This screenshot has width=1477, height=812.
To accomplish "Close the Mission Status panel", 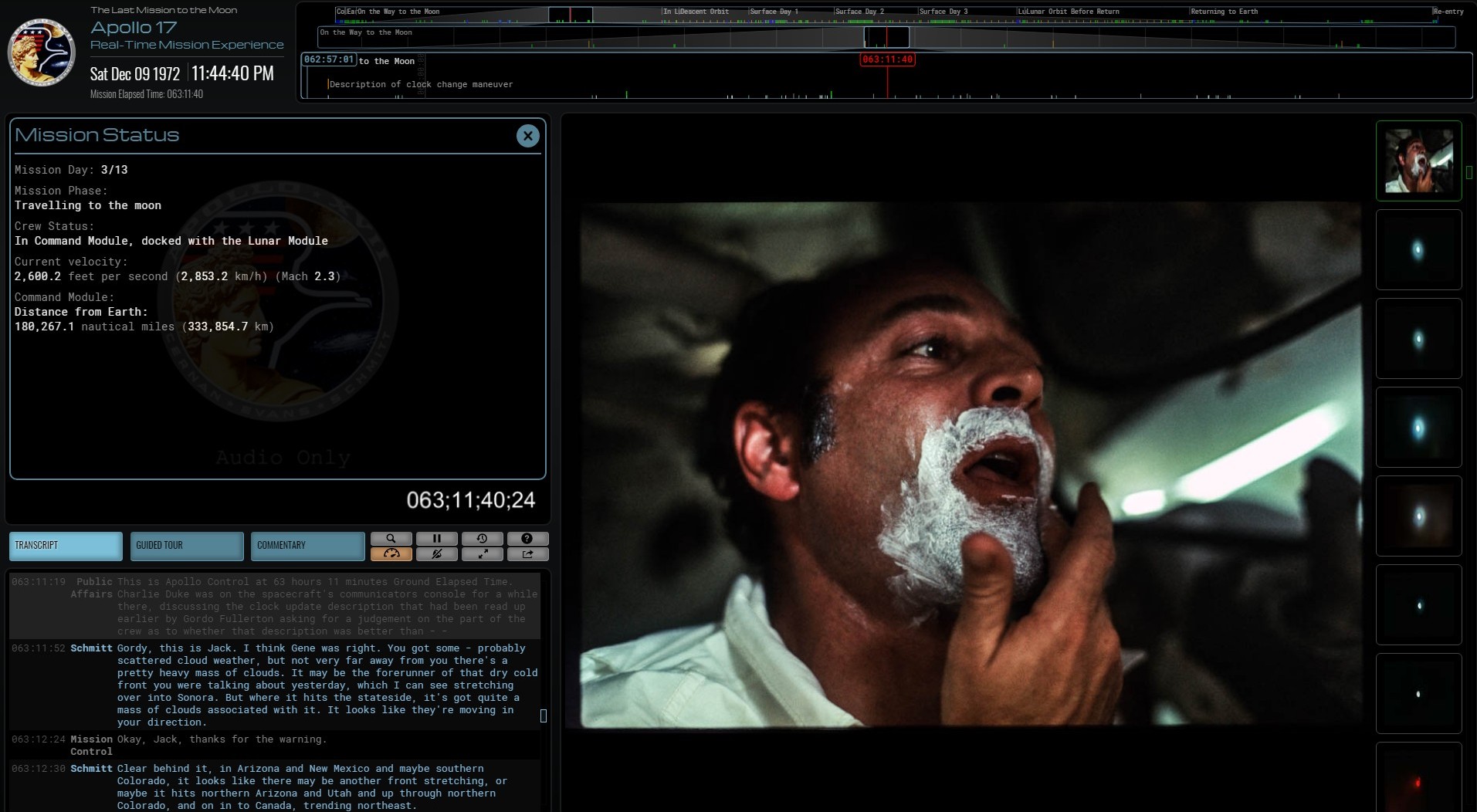I will coord(527,136).
